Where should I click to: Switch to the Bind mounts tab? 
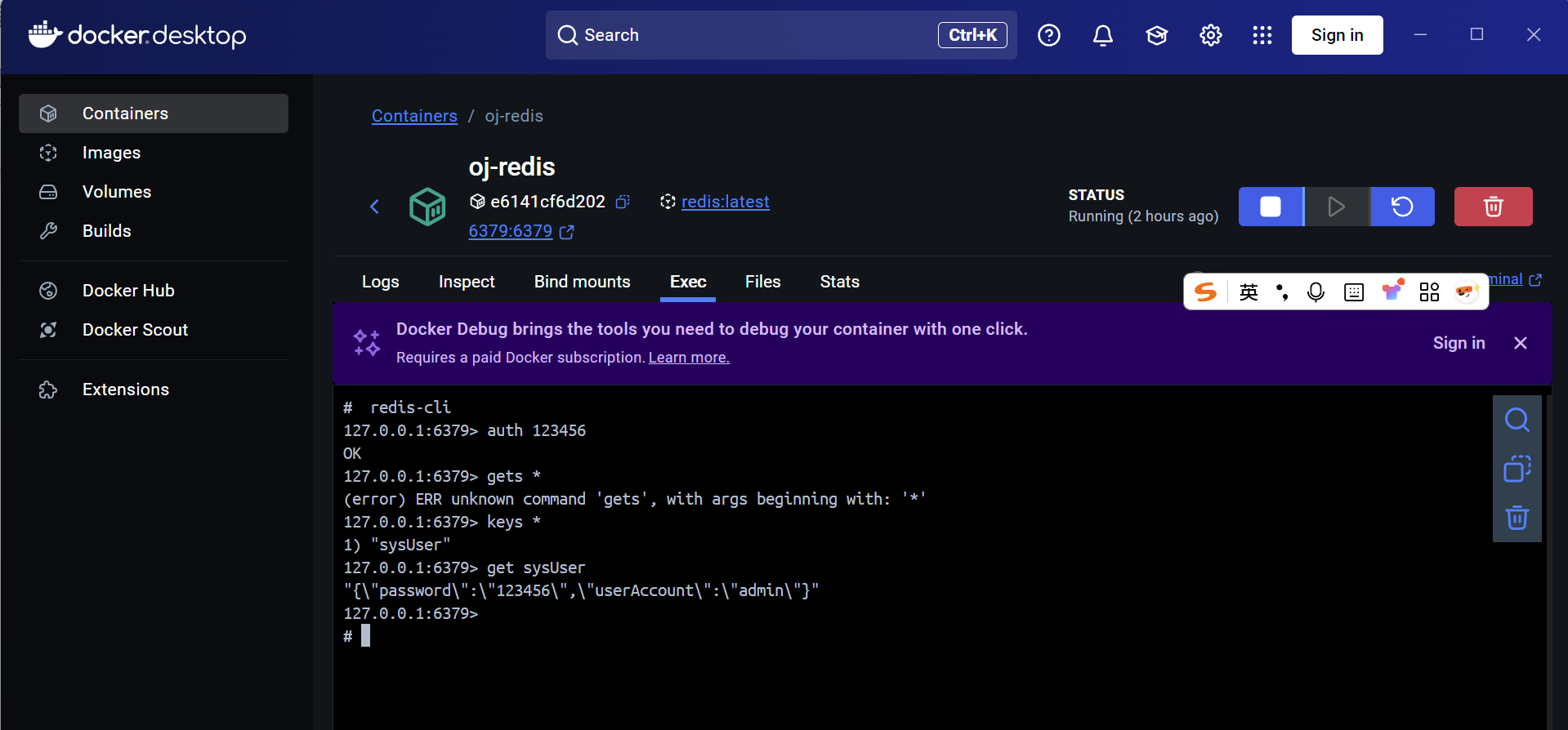(583, 282)
